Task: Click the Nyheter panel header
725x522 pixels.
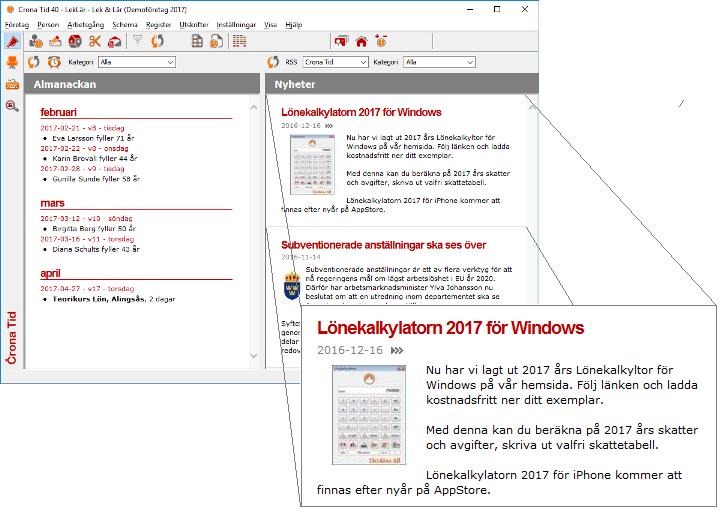Action: click(402, 84)
